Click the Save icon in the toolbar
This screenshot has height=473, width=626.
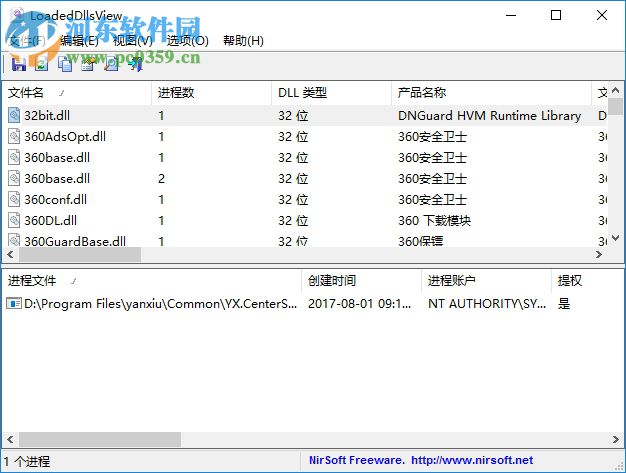pyautogui.click(x=18, y=64)
